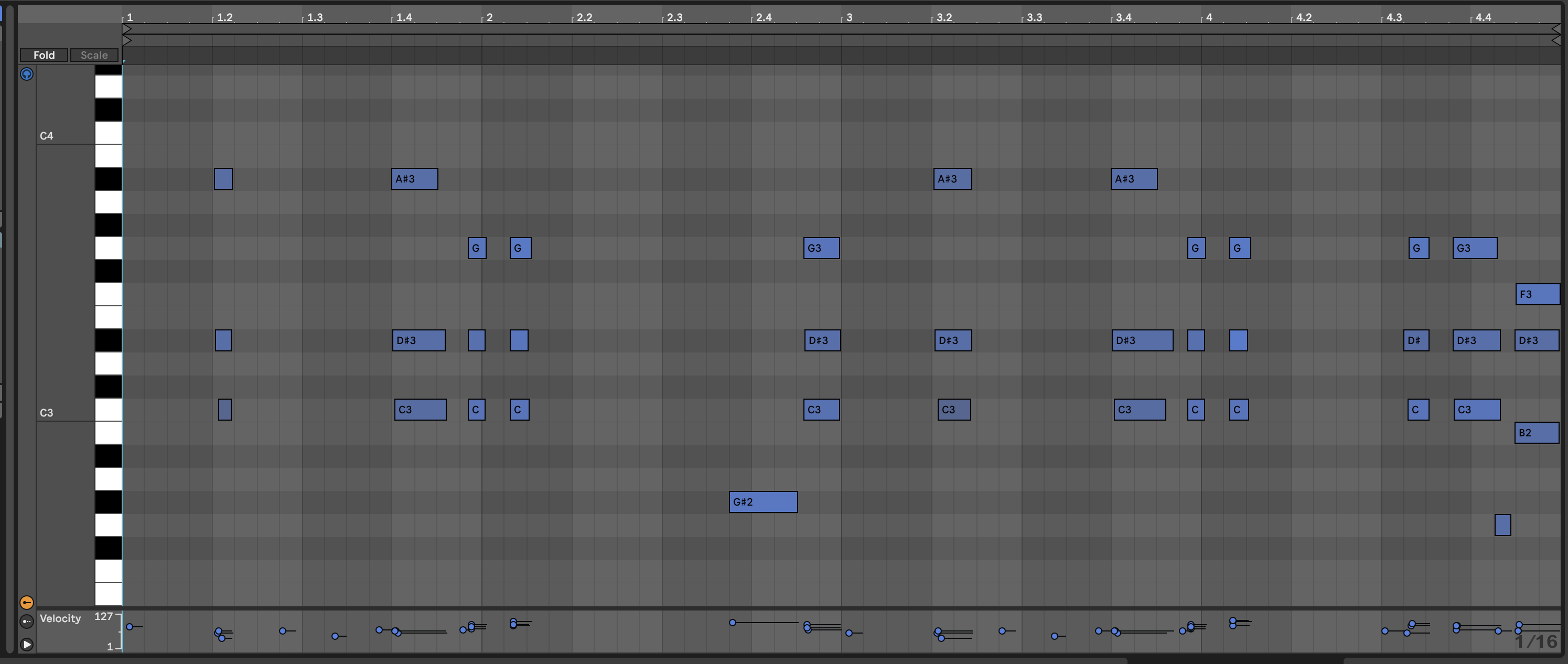Click bar 1.2 in the beat ruler
This screenshot has width=1568, height=664.
pyautogui.click(x=224, y=17)
